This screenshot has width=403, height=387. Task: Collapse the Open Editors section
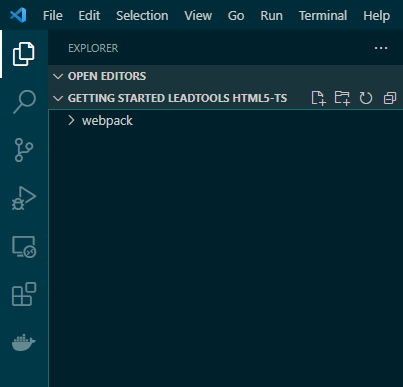[58, 76]
